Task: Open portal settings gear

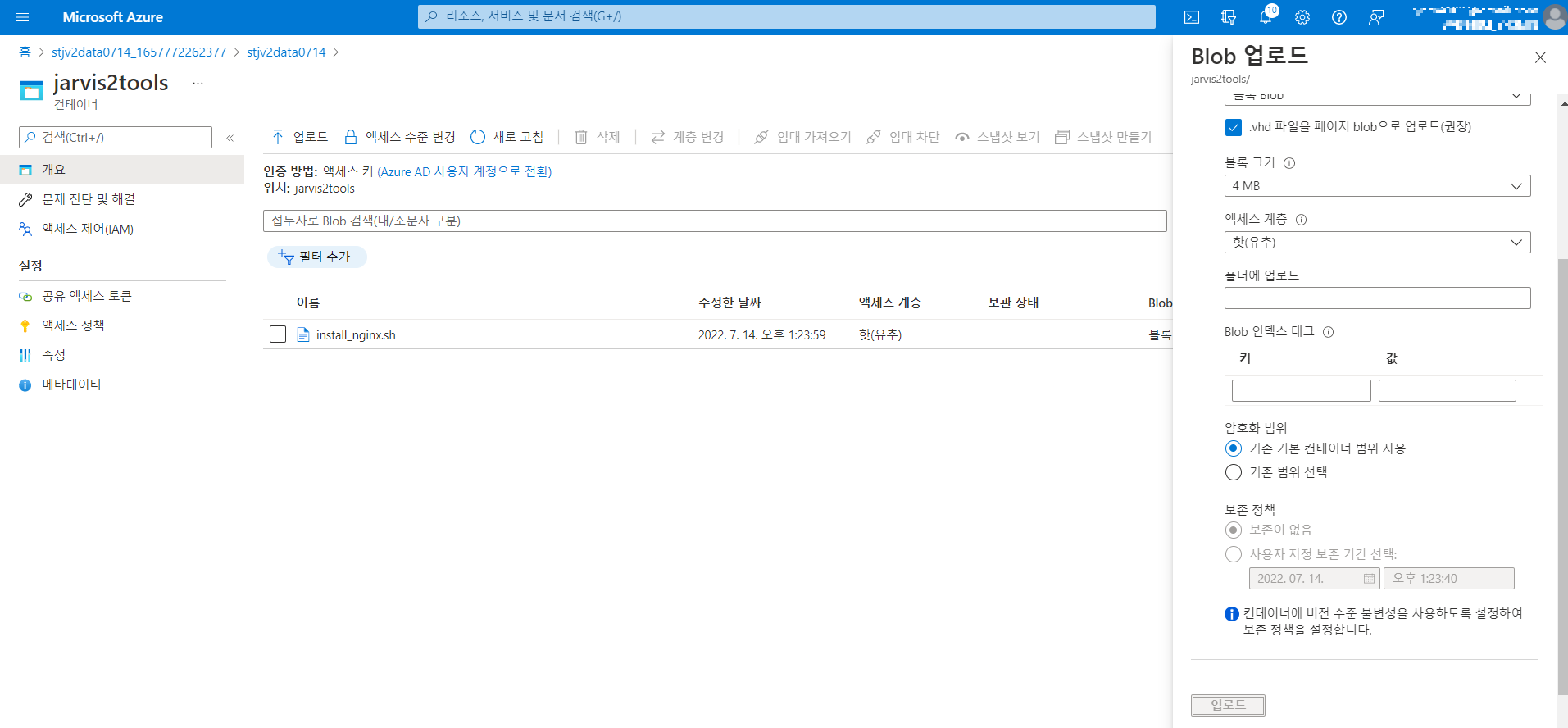Action: click(x=1302, y=17)
